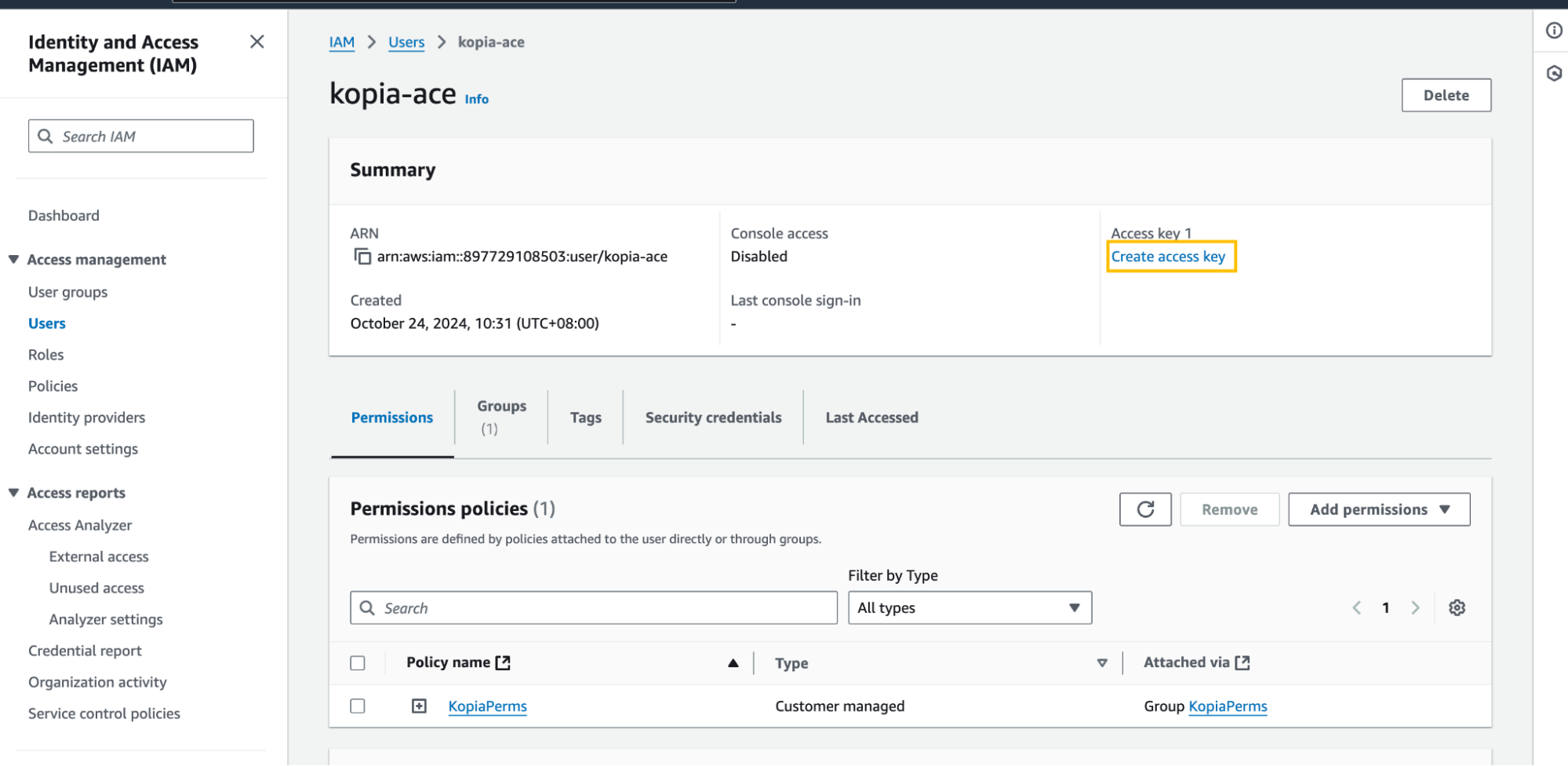Focus the policies Search field
Screen dimensions: 1568x766
point(594,607)
